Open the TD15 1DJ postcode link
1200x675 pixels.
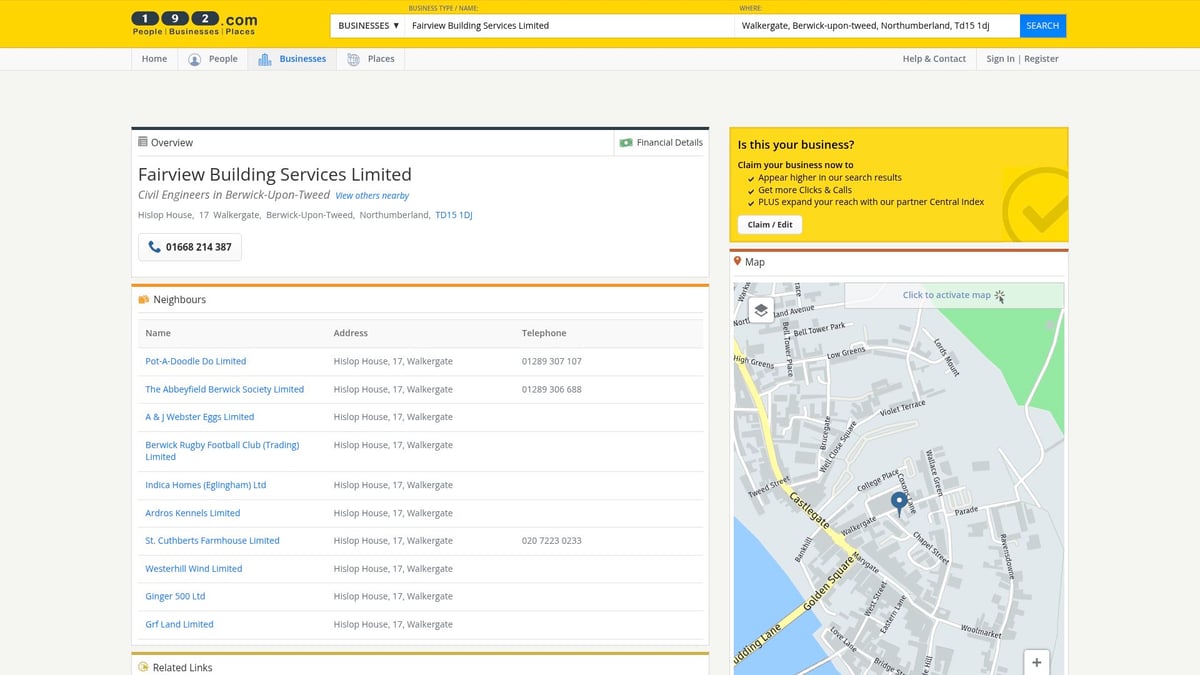click(x=453, y=215)
